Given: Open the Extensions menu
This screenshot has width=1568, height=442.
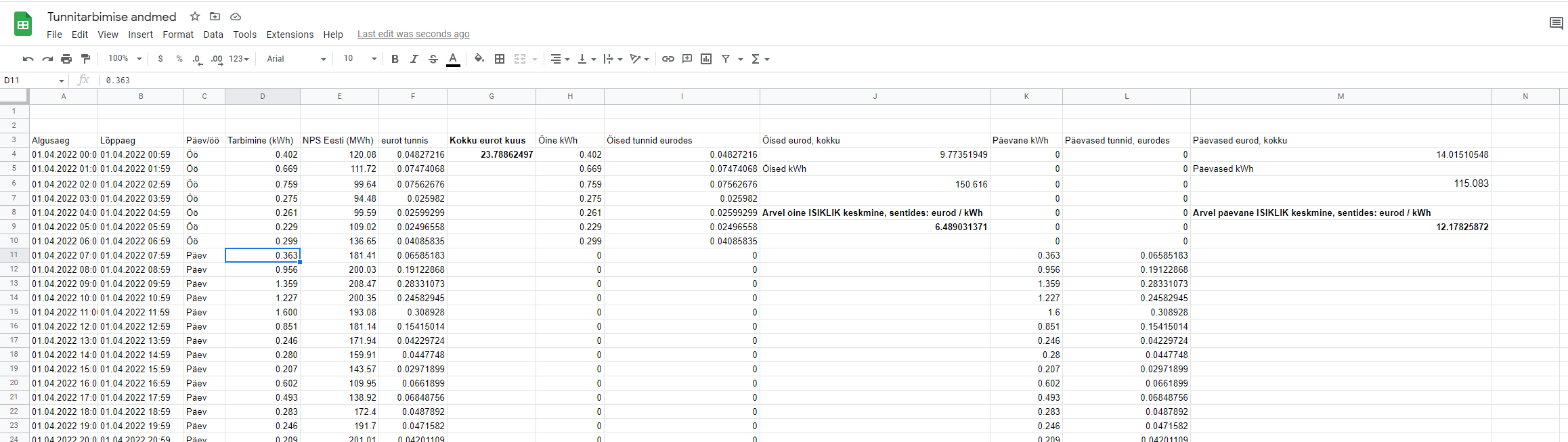Looking at the screenshot, I should coord(290,35).
